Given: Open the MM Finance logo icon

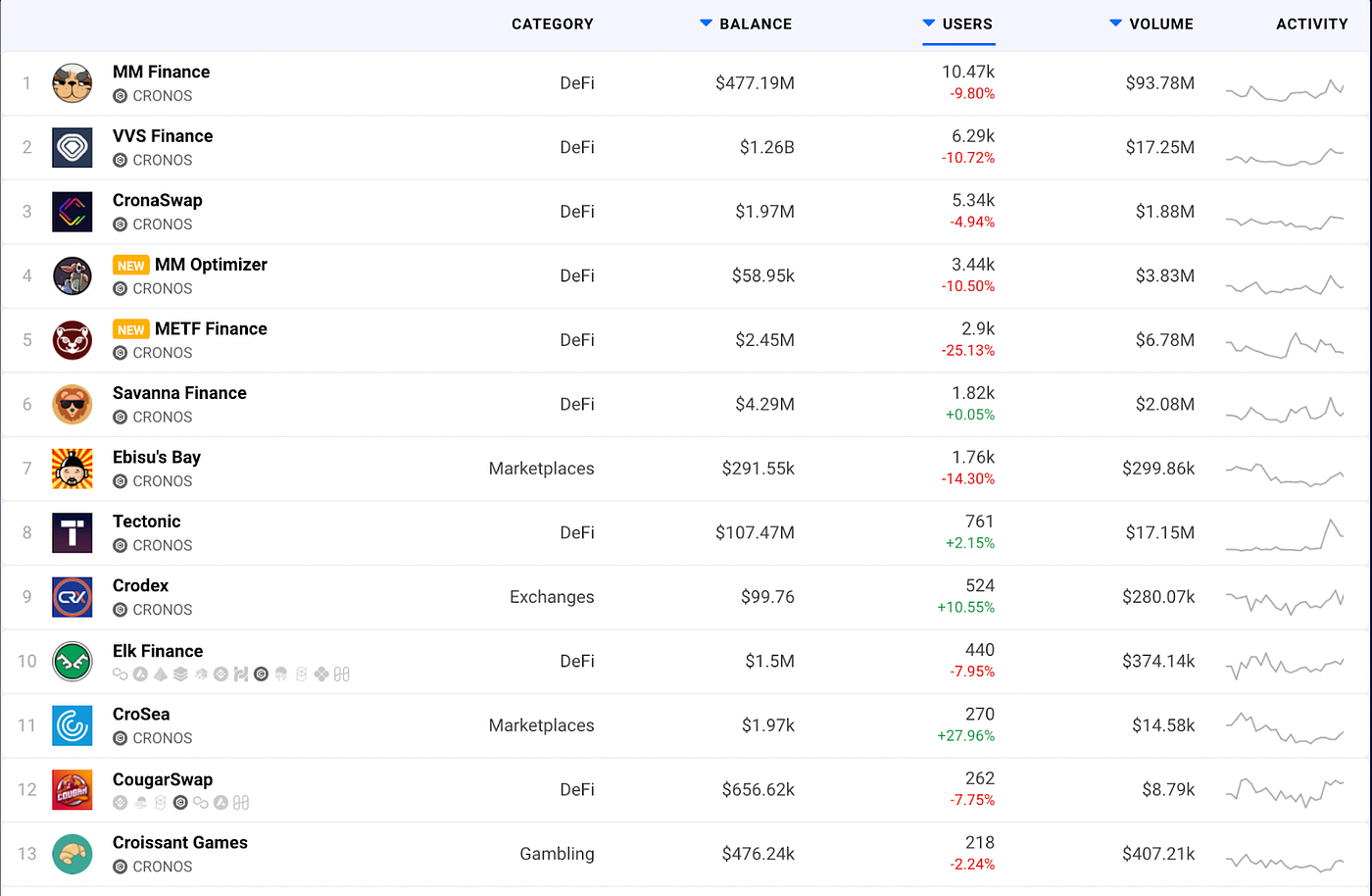Looking at the screenshot, I should pyautogui.click(x=73, y=83).
